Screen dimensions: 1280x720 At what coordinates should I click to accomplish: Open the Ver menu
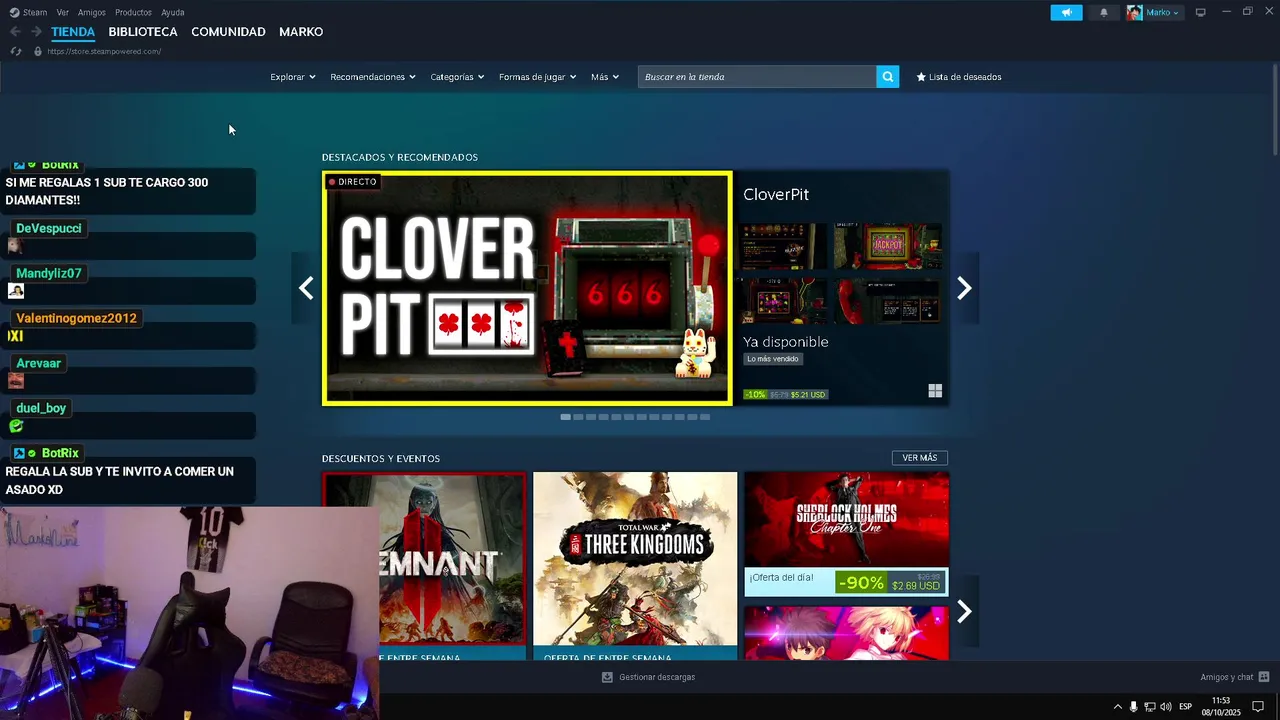coord(63,12)
